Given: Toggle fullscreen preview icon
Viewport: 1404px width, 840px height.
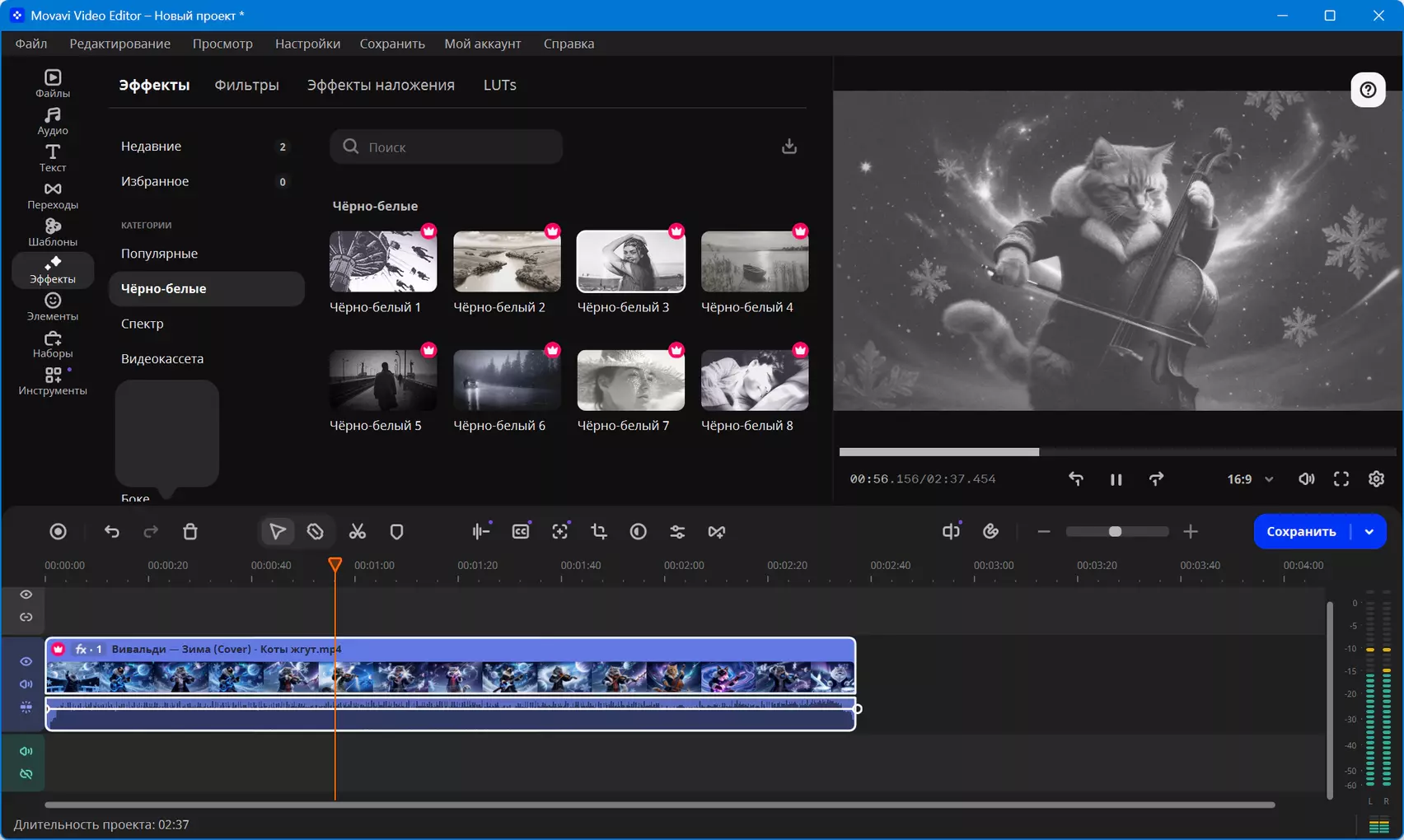Looking at the screenshot, I should [1341, 479].
